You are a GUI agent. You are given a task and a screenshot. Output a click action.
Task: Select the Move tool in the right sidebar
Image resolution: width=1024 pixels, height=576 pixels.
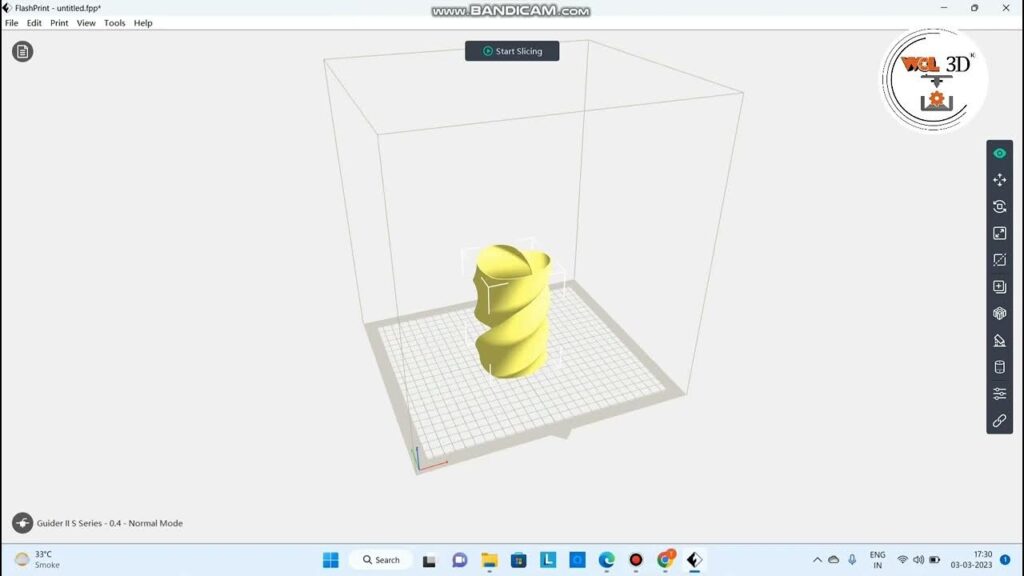point(999,180)
